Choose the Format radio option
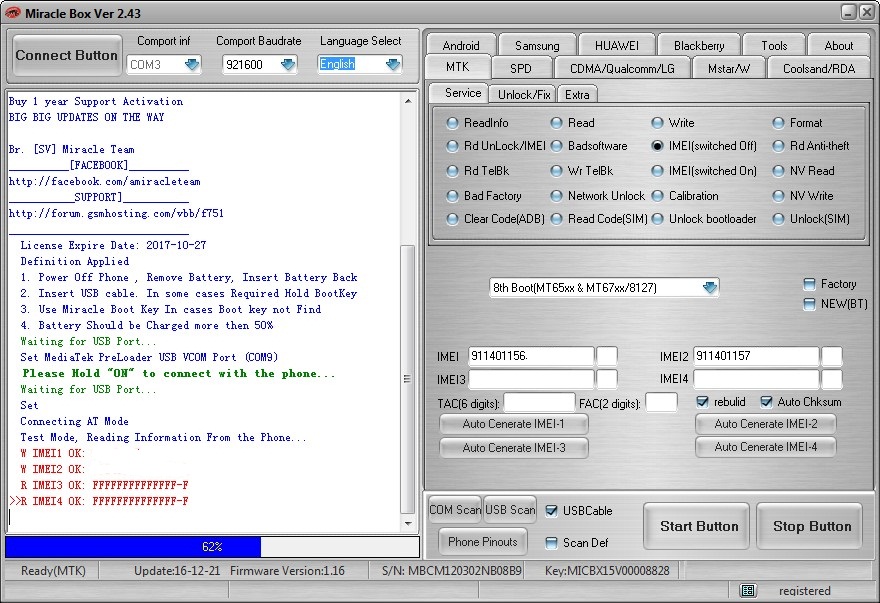This screenshot has width=880, height=603. (778, 123)
